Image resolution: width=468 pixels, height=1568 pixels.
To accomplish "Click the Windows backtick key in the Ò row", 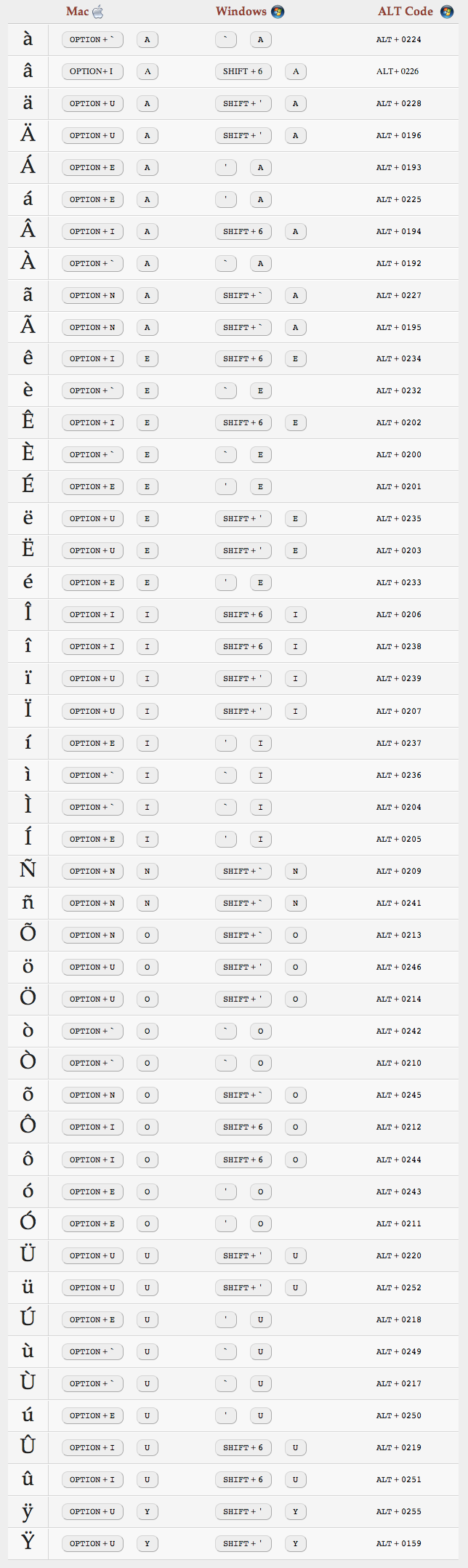I will (226, 1063).
